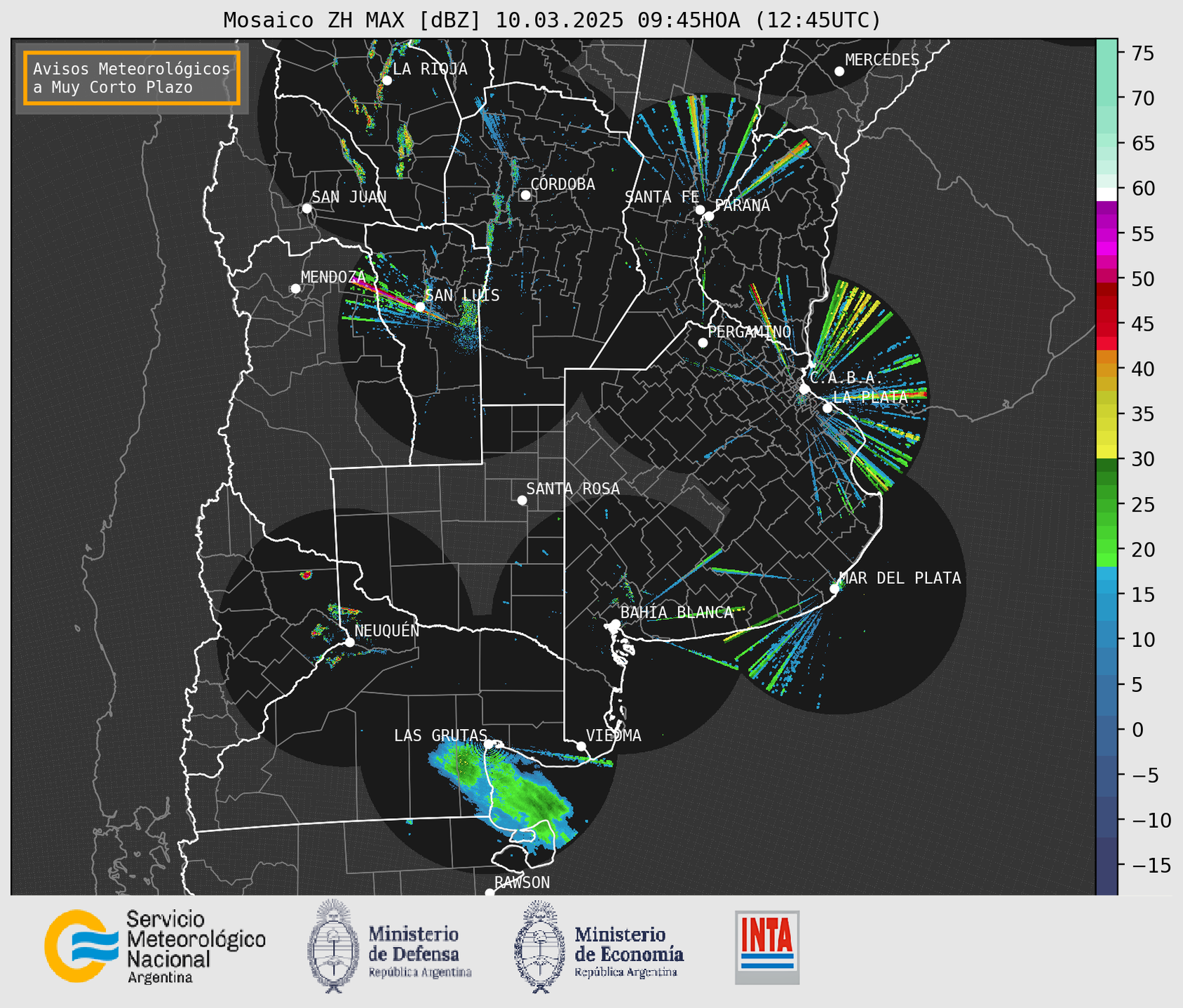The image size is (1183, 1008).
Task: Click the Ministerio de Economía crest logo
Action: coord(539,946)
